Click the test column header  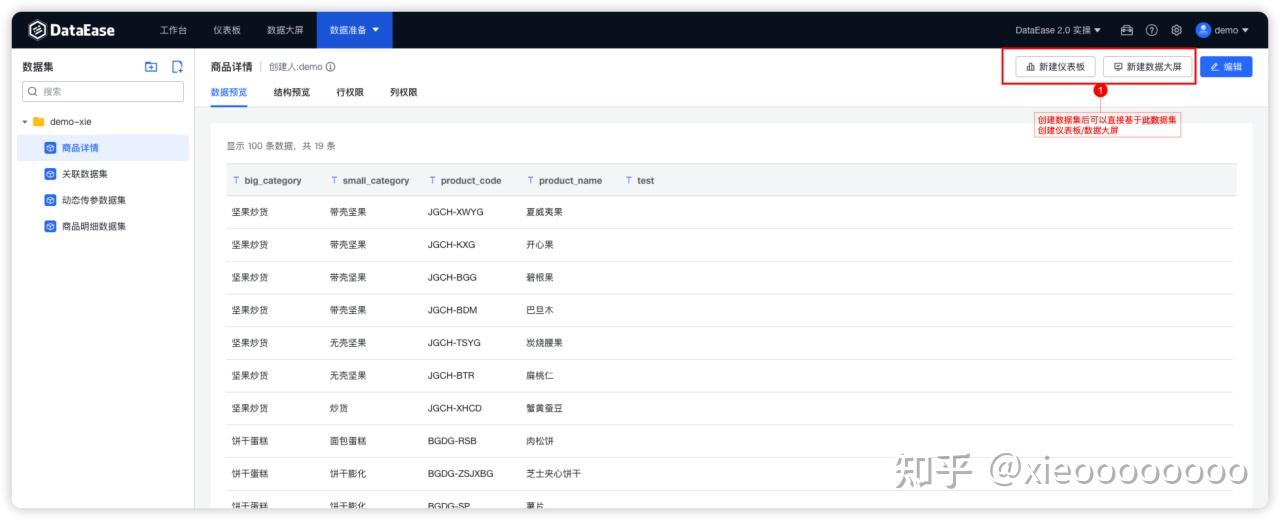pos(645,181)
